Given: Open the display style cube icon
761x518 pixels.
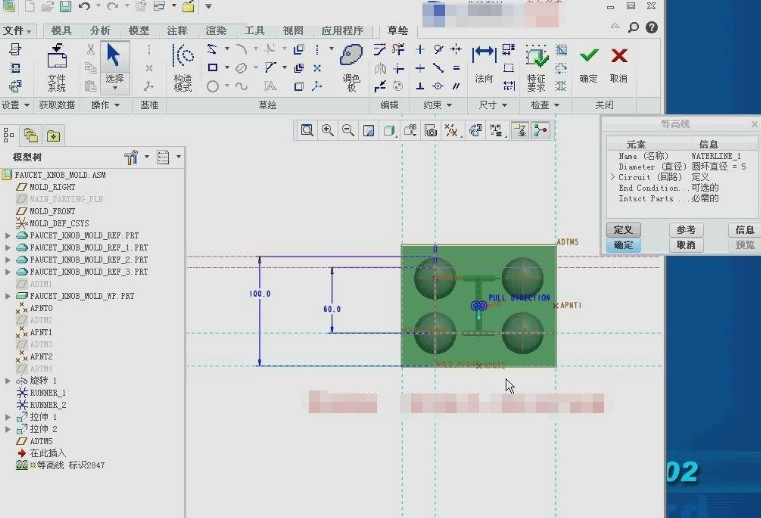Looking at the screenshot, I should (389, 130).
